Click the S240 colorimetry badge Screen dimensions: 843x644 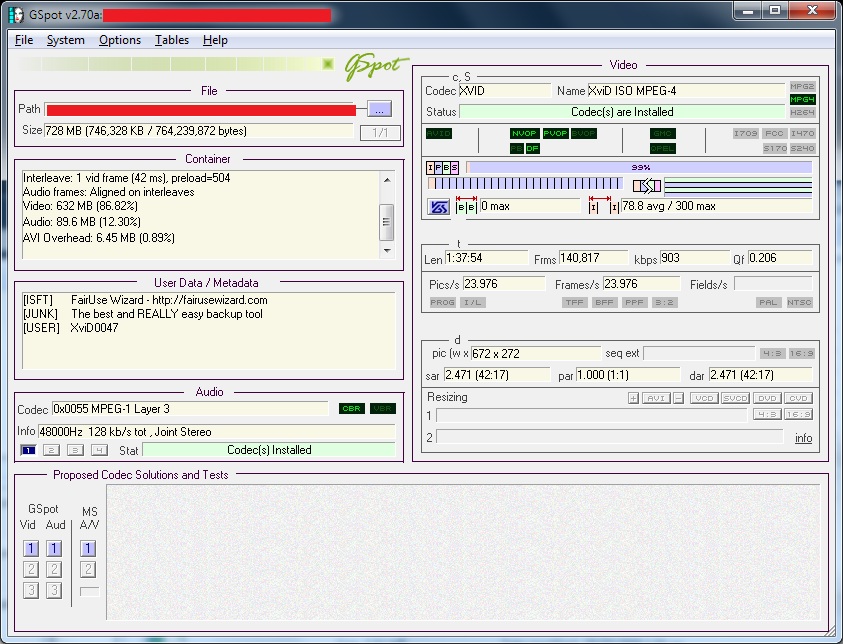(x=803, y=148)
